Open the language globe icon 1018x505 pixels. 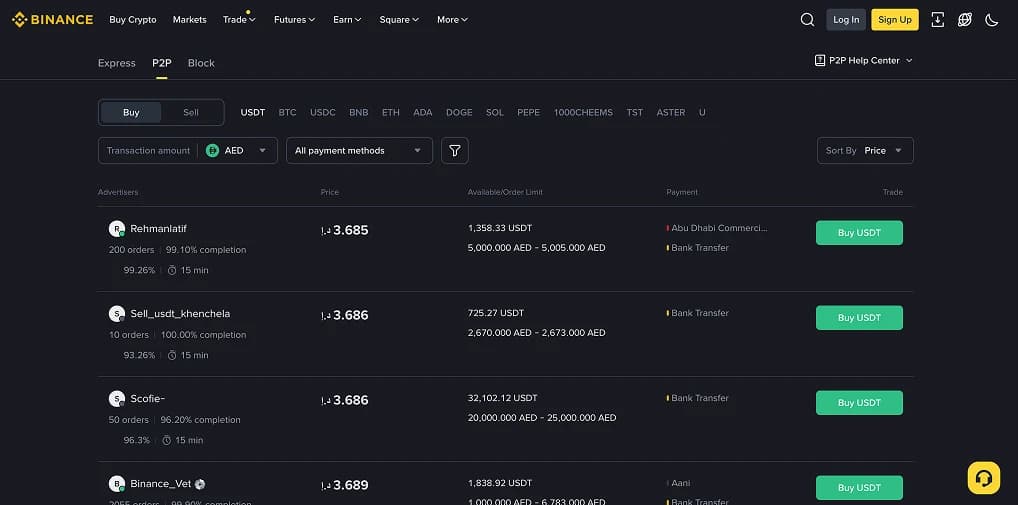(965, 19)
